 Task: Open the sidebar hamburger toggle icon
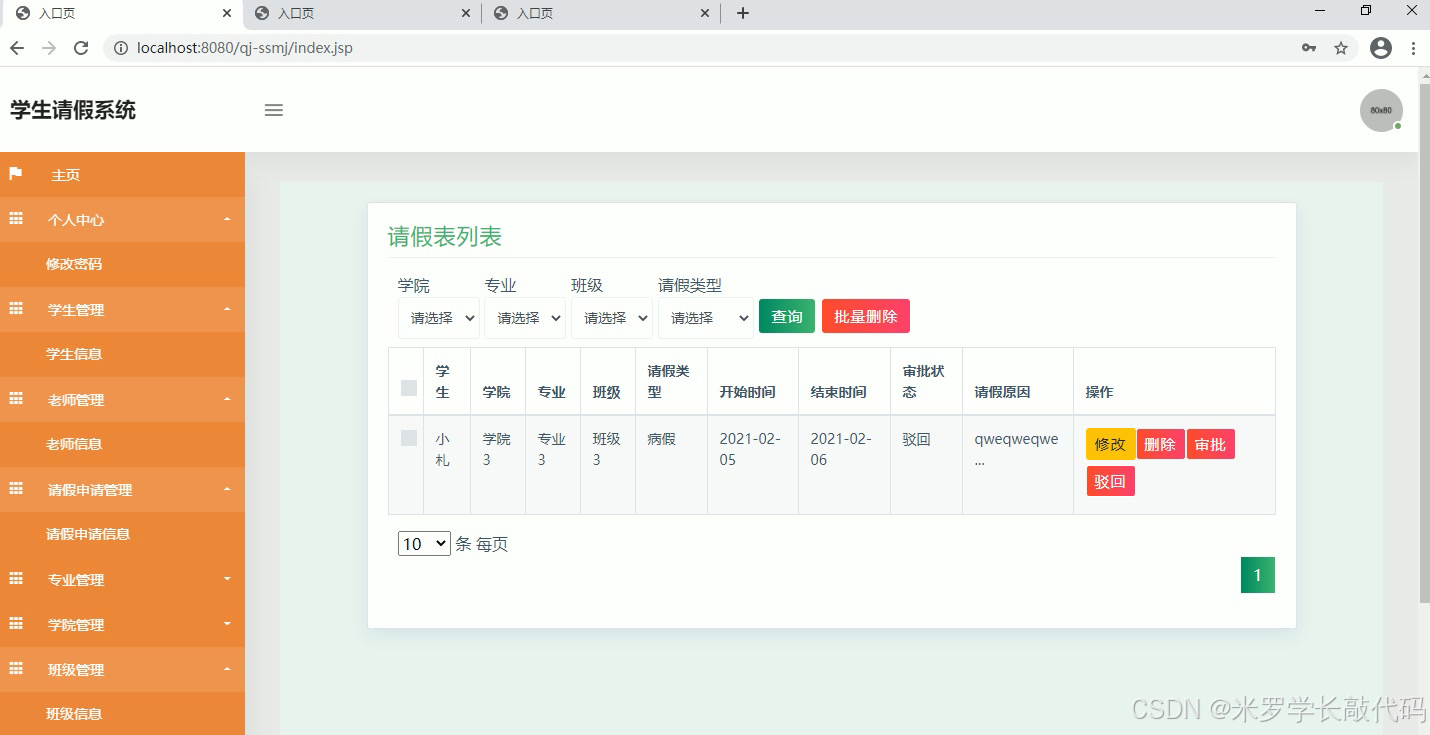click(x=273, y=110)
